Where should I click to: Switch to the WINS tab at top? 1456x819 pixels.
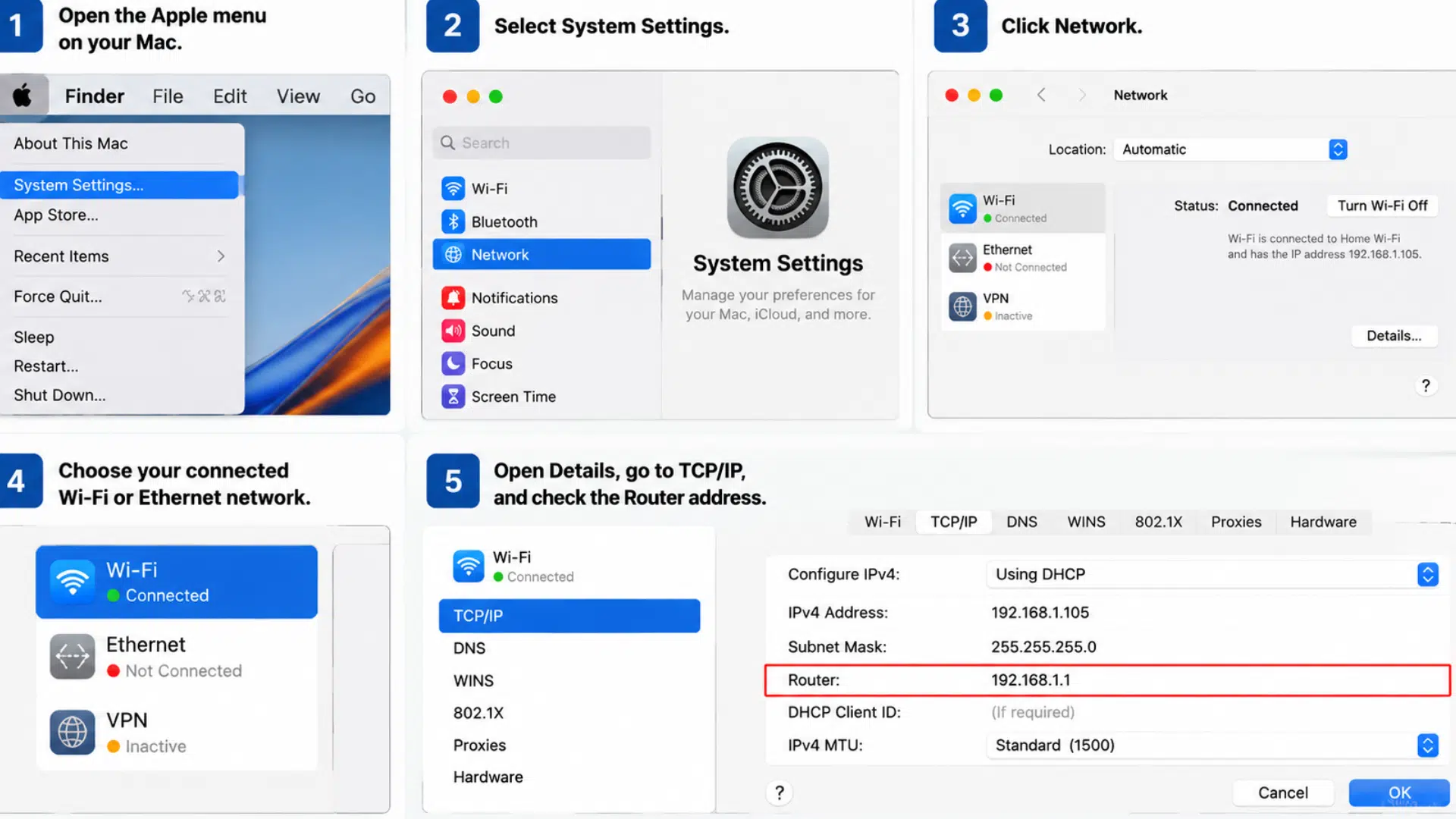tap(1086, 522)
